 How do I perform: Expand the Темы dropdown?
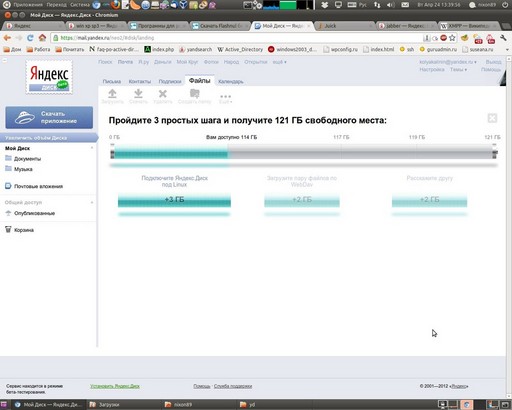(458, 70)
